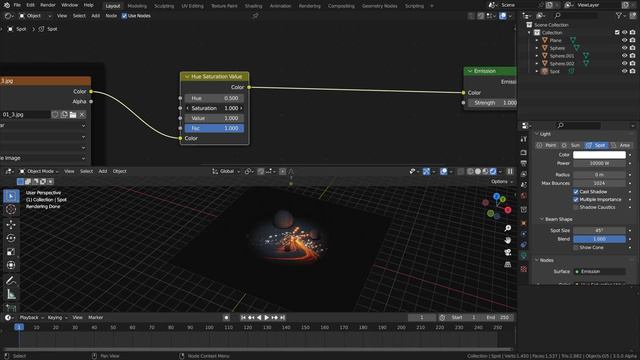Select the Point light type button
This screenshot has width=640, height=360.
click(547, 145)
